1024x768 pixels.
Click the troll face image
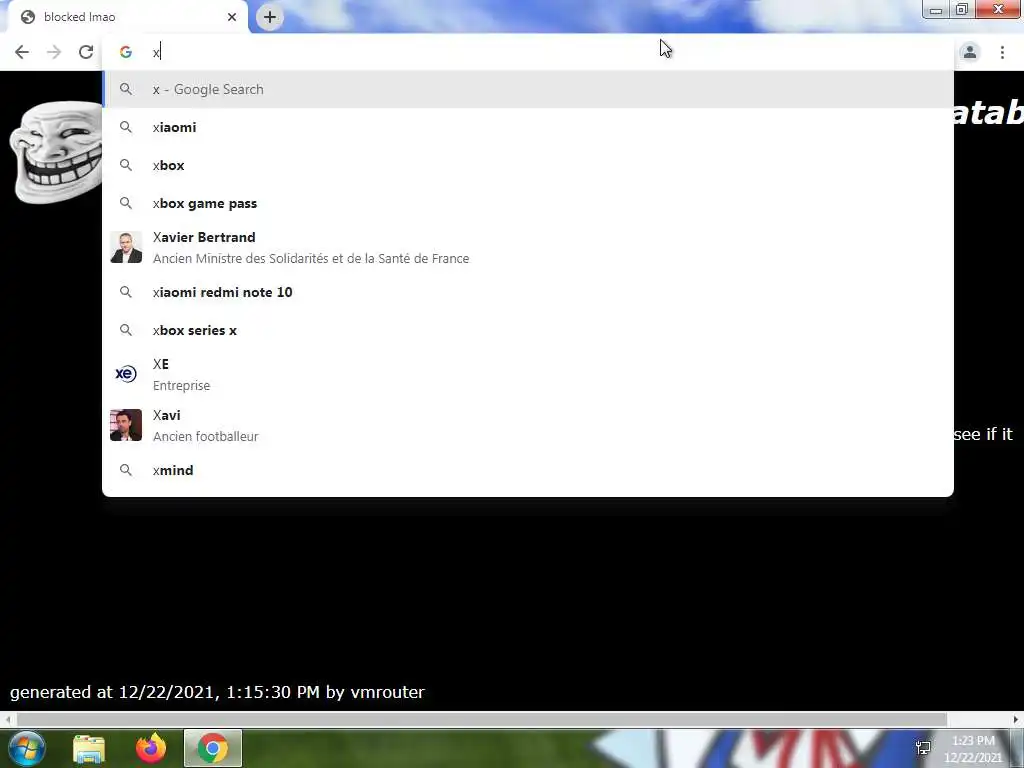coord(56,152)
